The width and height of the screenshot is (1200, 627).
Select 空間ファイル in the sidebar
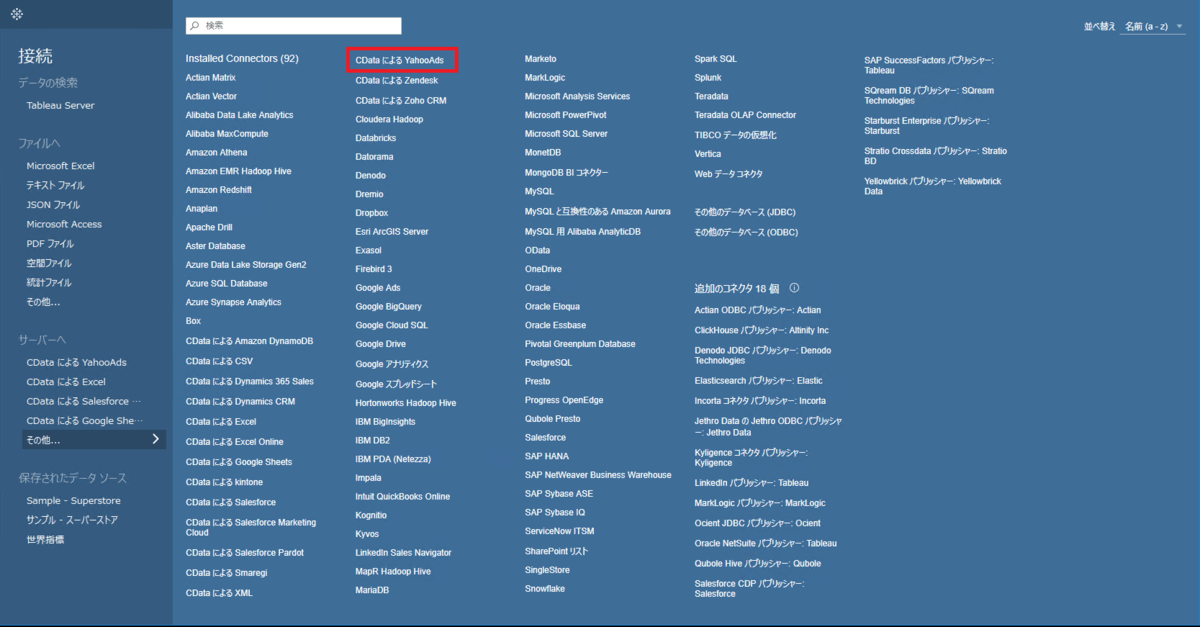[x=49, y=263]
